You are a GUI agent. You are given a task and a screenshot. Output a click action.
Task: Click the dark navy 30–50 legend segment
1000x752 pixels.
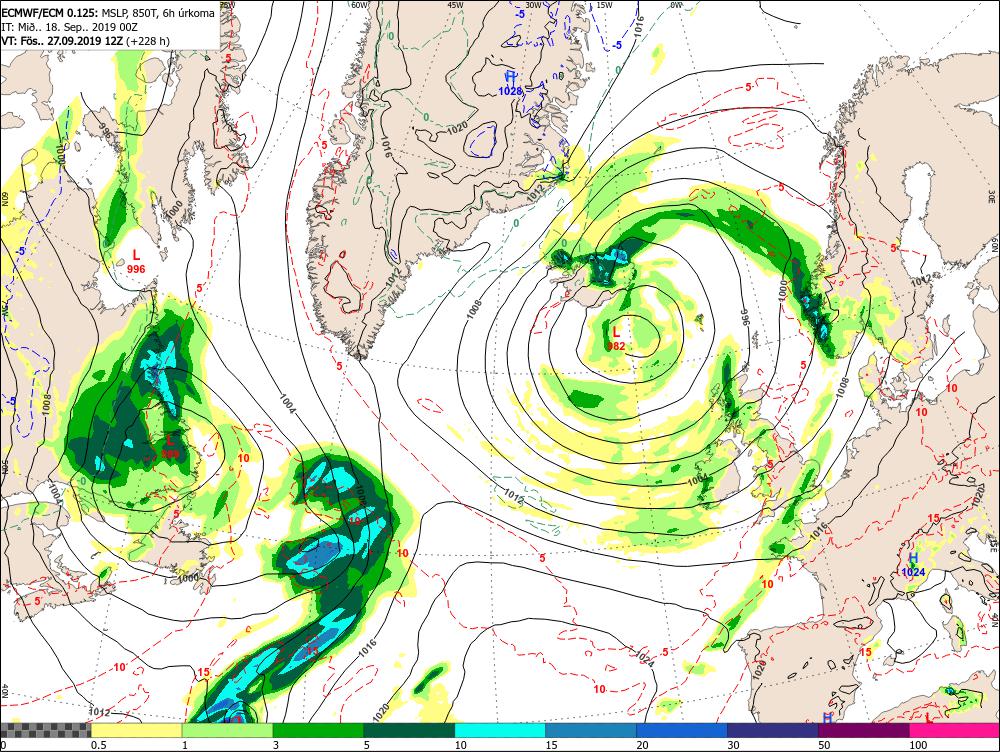point(773,730)
